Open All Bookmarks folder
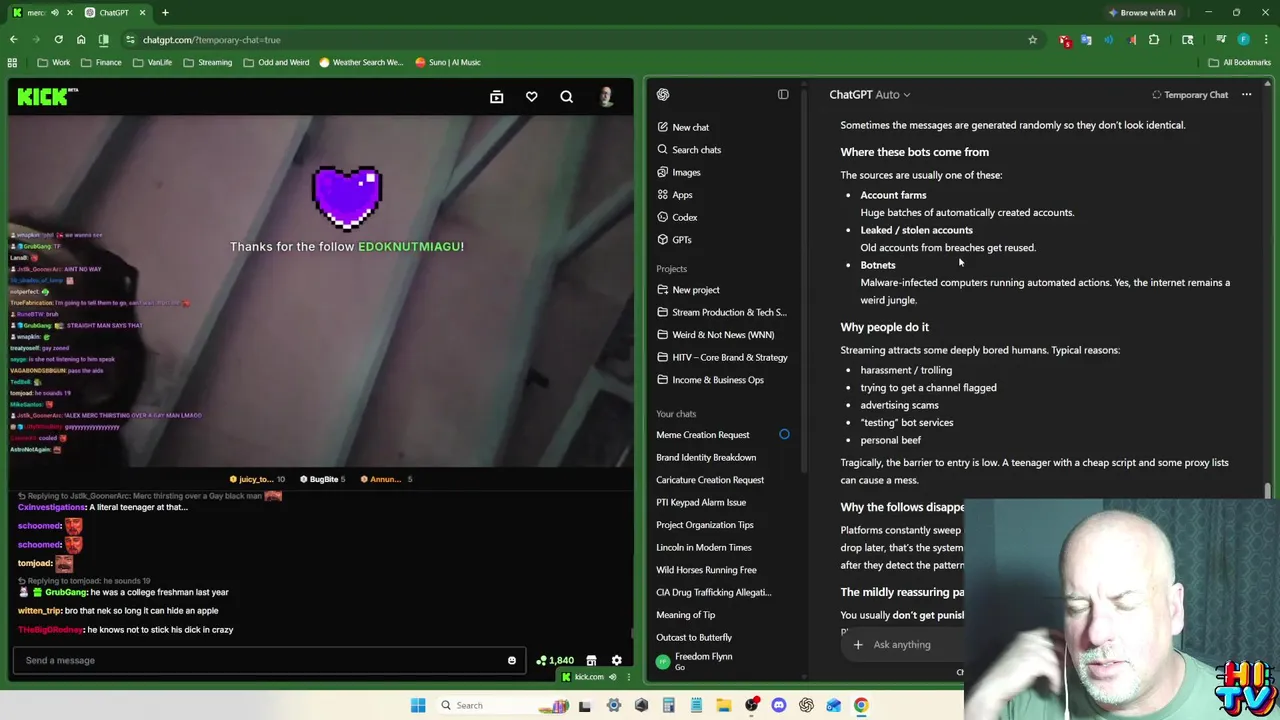The width and height of the screenshot is (1280, 720). [x=1240, y=62]
